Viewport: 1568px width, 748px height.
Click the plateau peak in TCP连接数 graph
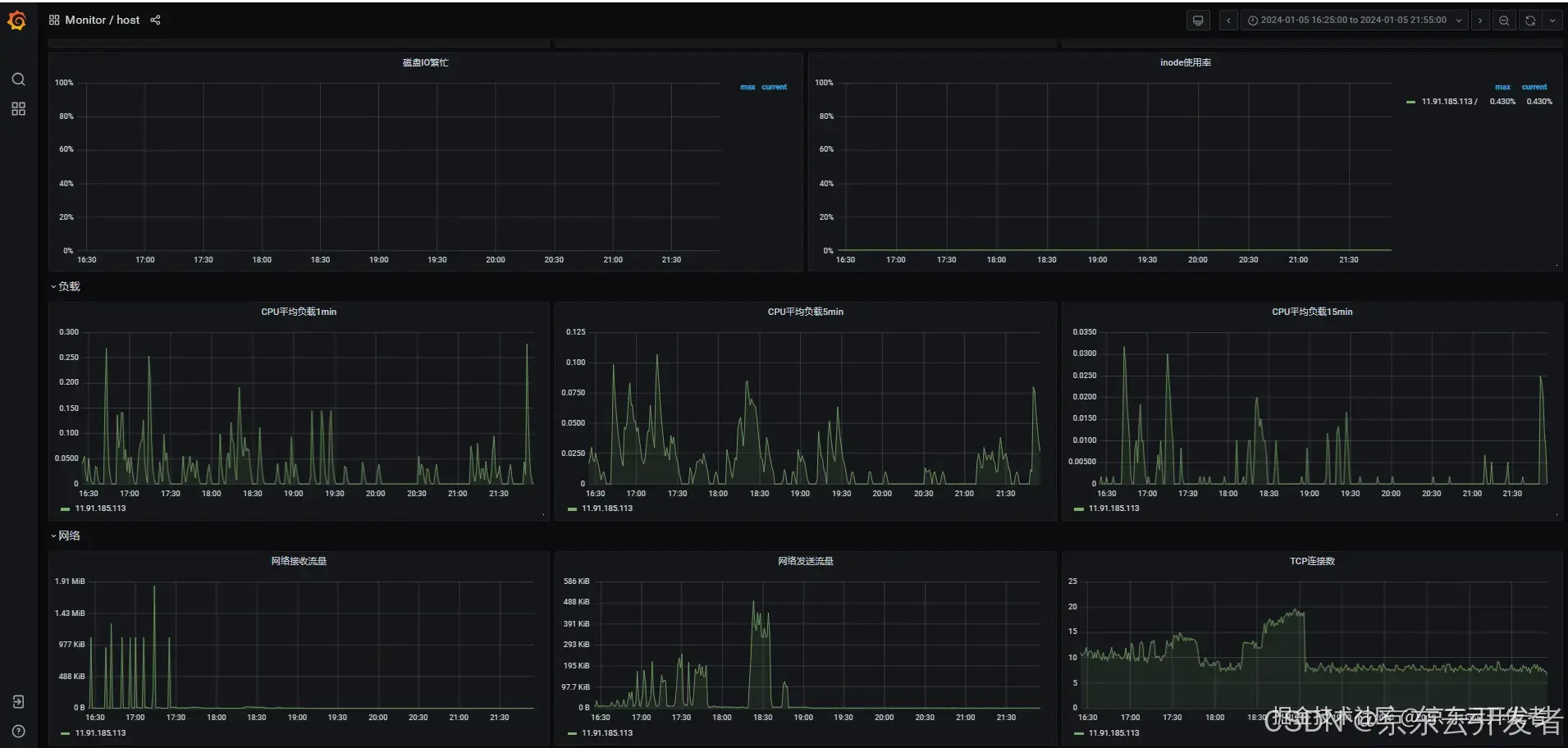pos(1296,611)
